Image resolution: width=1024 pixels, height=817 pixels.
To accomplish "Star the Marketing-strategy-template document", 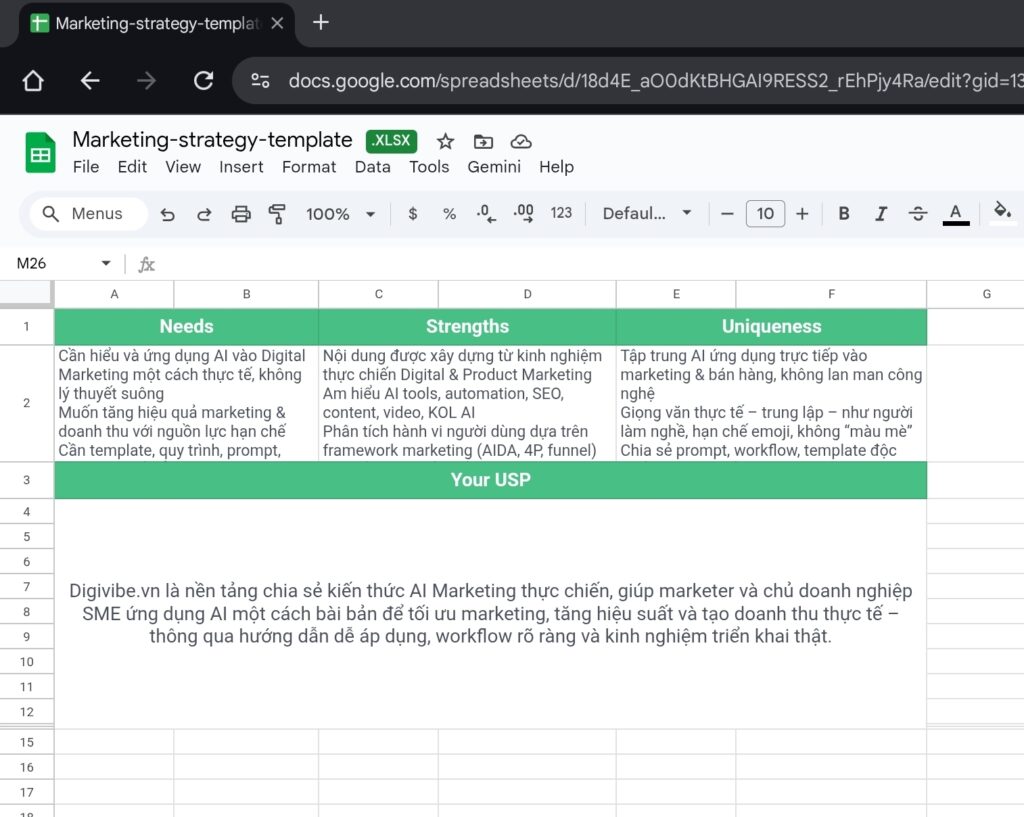I will [445, 141].
